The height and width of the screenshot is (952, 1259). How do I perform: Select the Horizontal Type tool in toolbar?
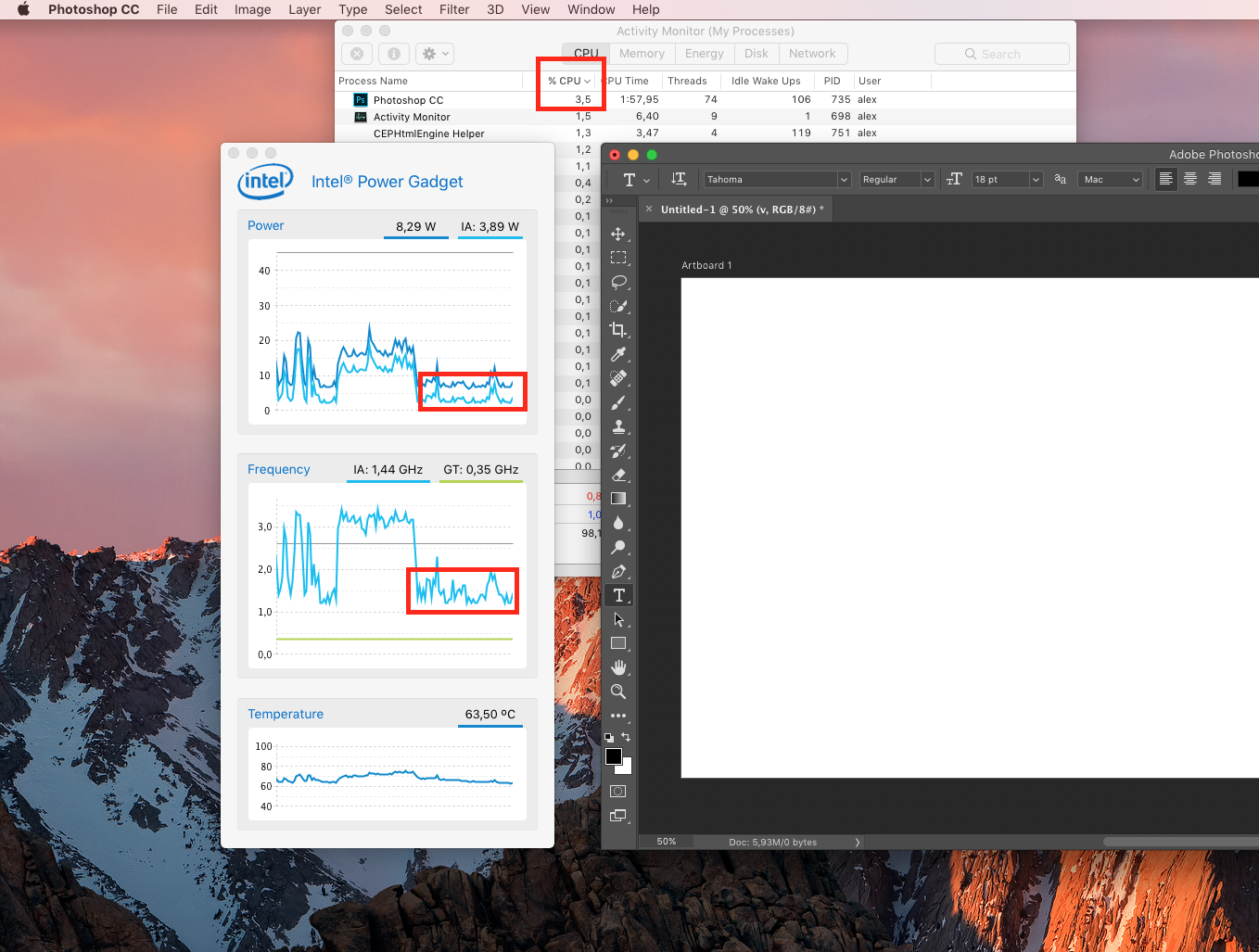[x=618, y=595]
